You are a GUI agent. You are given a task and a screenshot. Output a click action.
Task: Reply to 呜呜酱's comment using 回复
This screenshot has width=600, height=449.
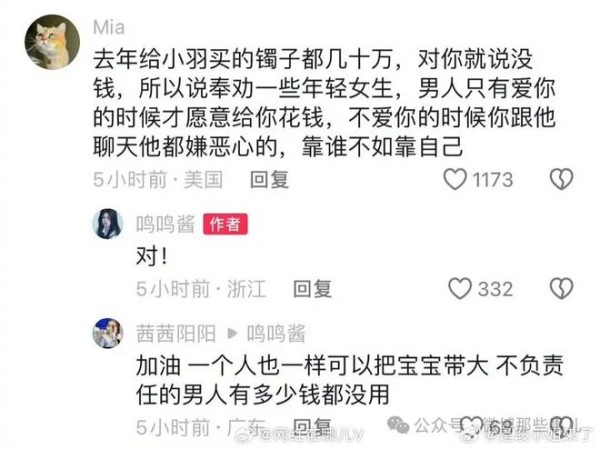312,289
